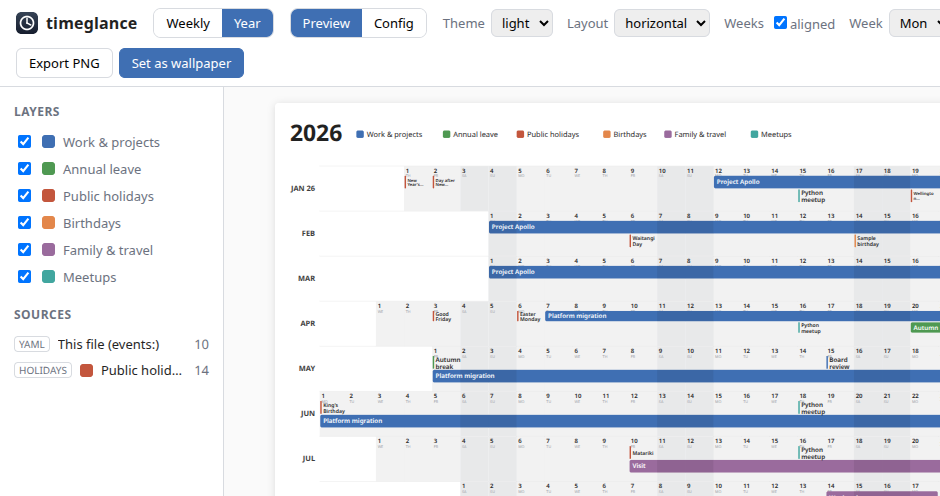Image resolution: width=940 pixels, height=496 pixels.
Task: Click the JUL month label
Action: 309,458
